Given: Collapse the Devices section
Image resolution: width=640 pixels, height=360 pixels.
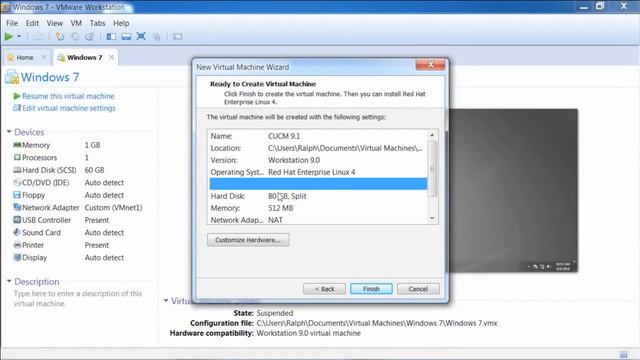Looking at the screenshot, I should coord(9,132).
